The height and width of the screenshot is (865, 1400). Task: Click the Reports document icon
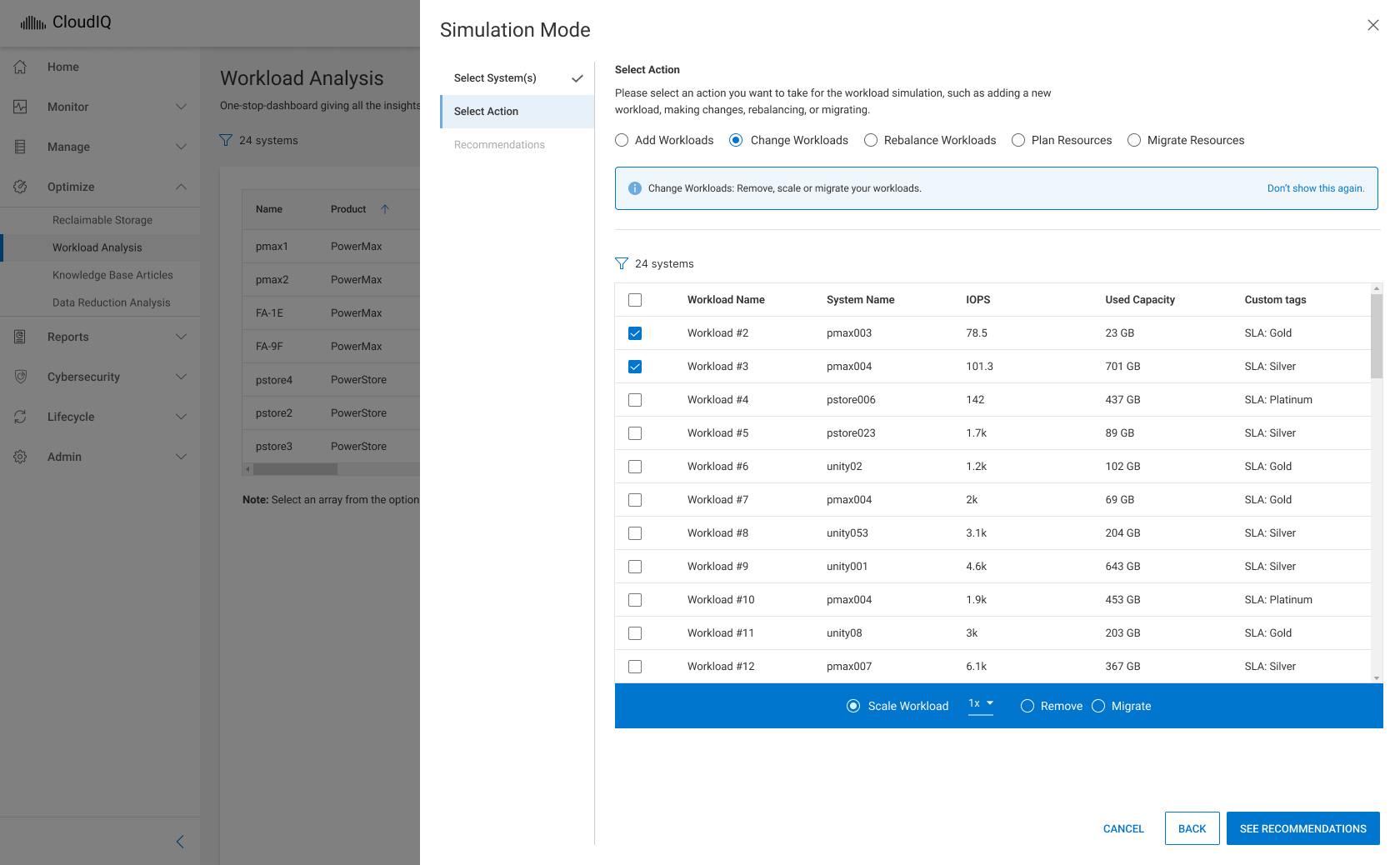[x=20, y=337]
